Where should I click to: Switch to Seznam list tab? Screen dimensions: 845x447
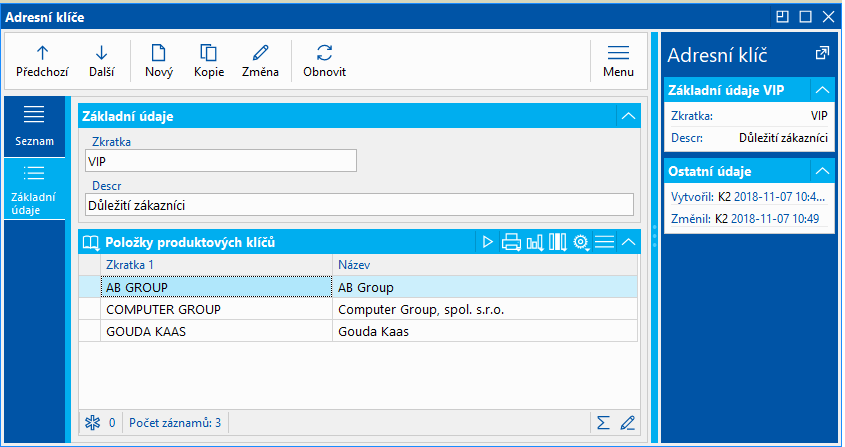(34, 127)
